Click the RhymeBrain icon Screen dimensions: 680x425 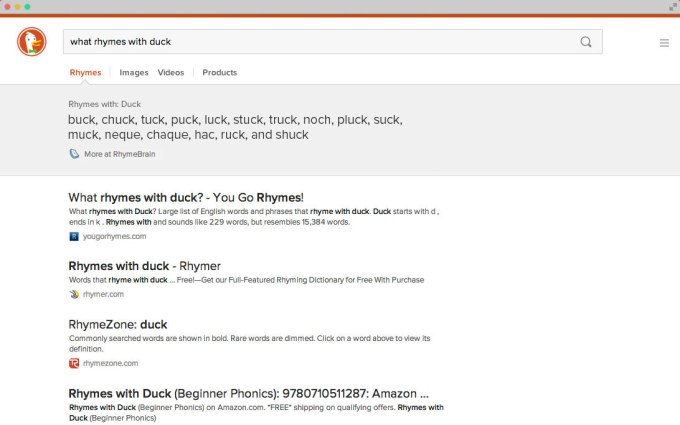point(74,154)
